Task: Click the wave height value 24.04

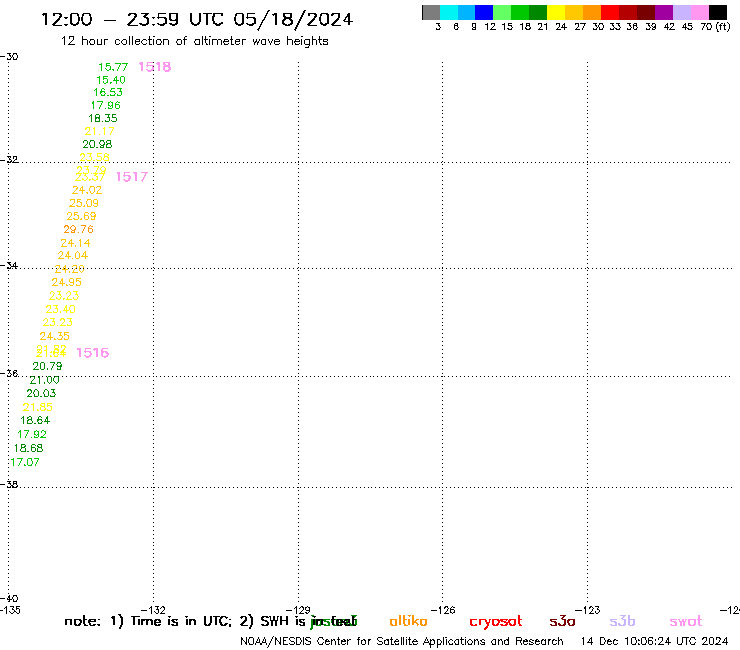Action: (x=73, y=255)
